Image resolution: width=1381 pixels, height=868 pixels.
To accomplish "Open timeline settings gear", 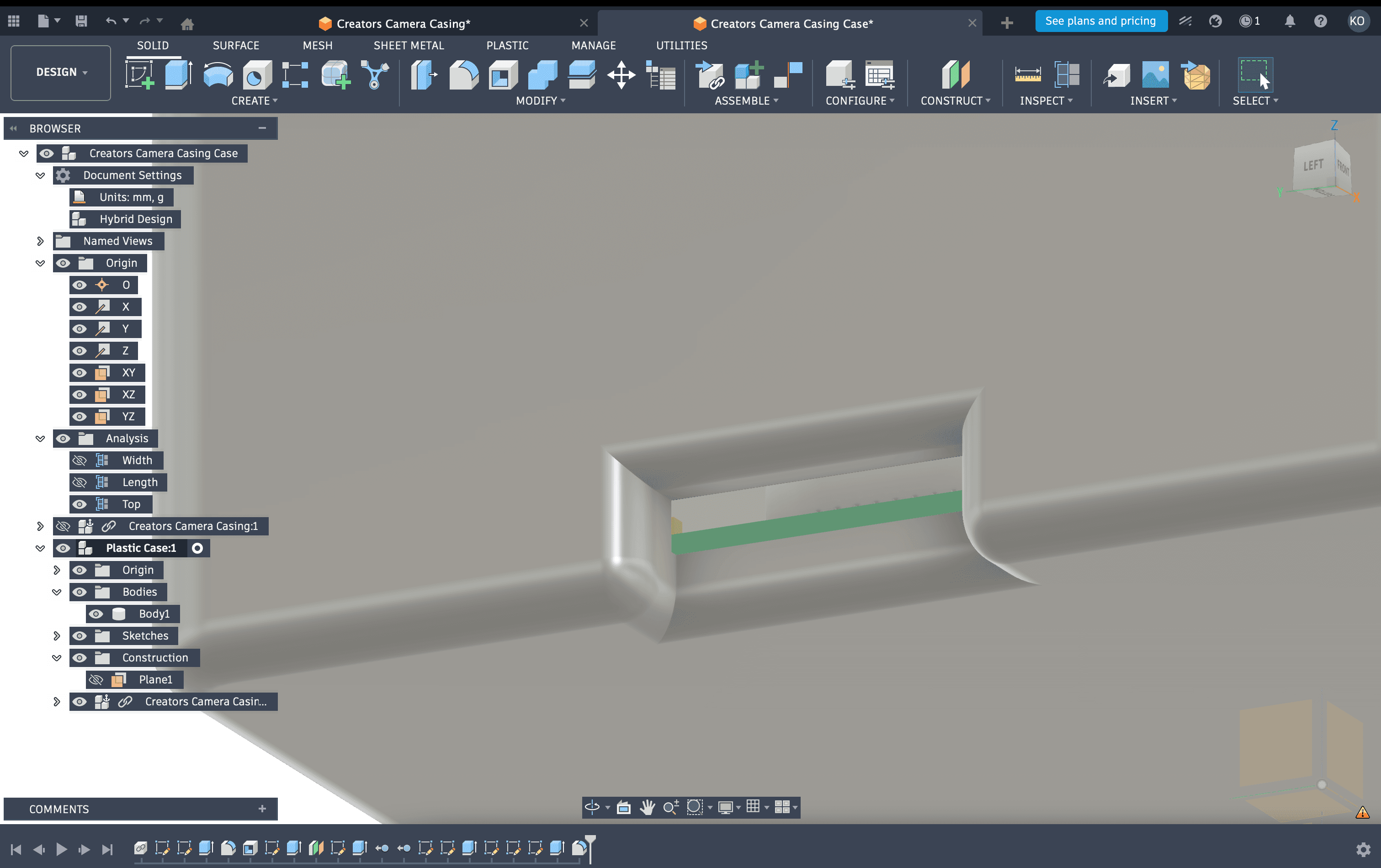I will click(1363, 849).
